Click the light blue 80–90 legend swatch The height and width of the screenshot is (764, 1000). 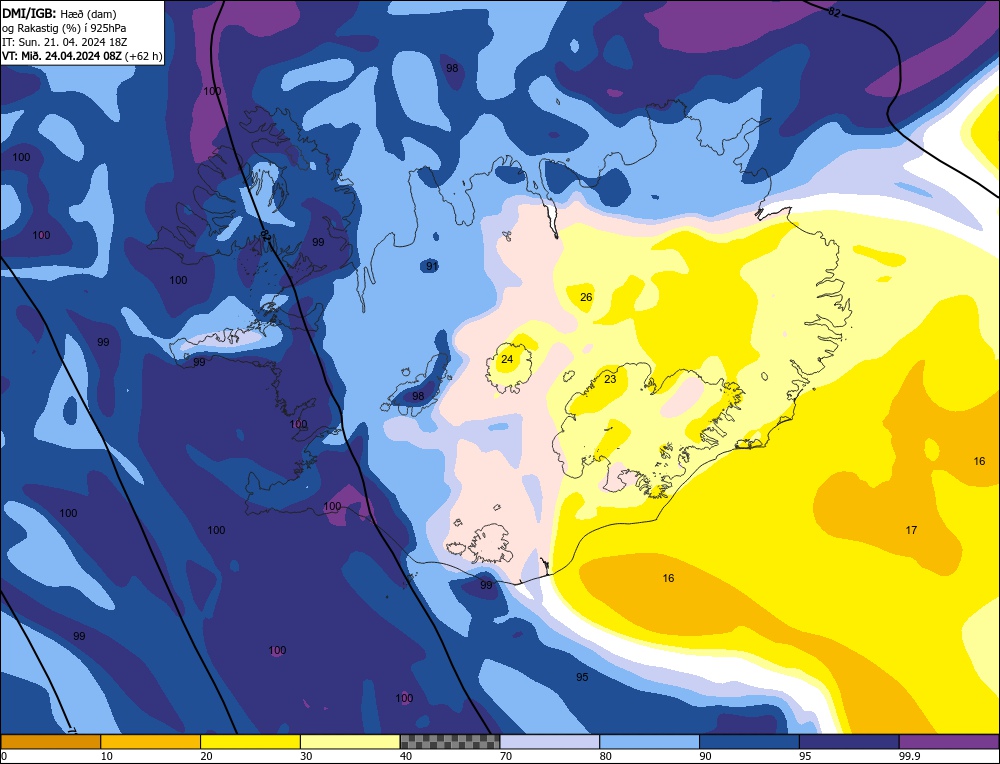tap(649, 742)
